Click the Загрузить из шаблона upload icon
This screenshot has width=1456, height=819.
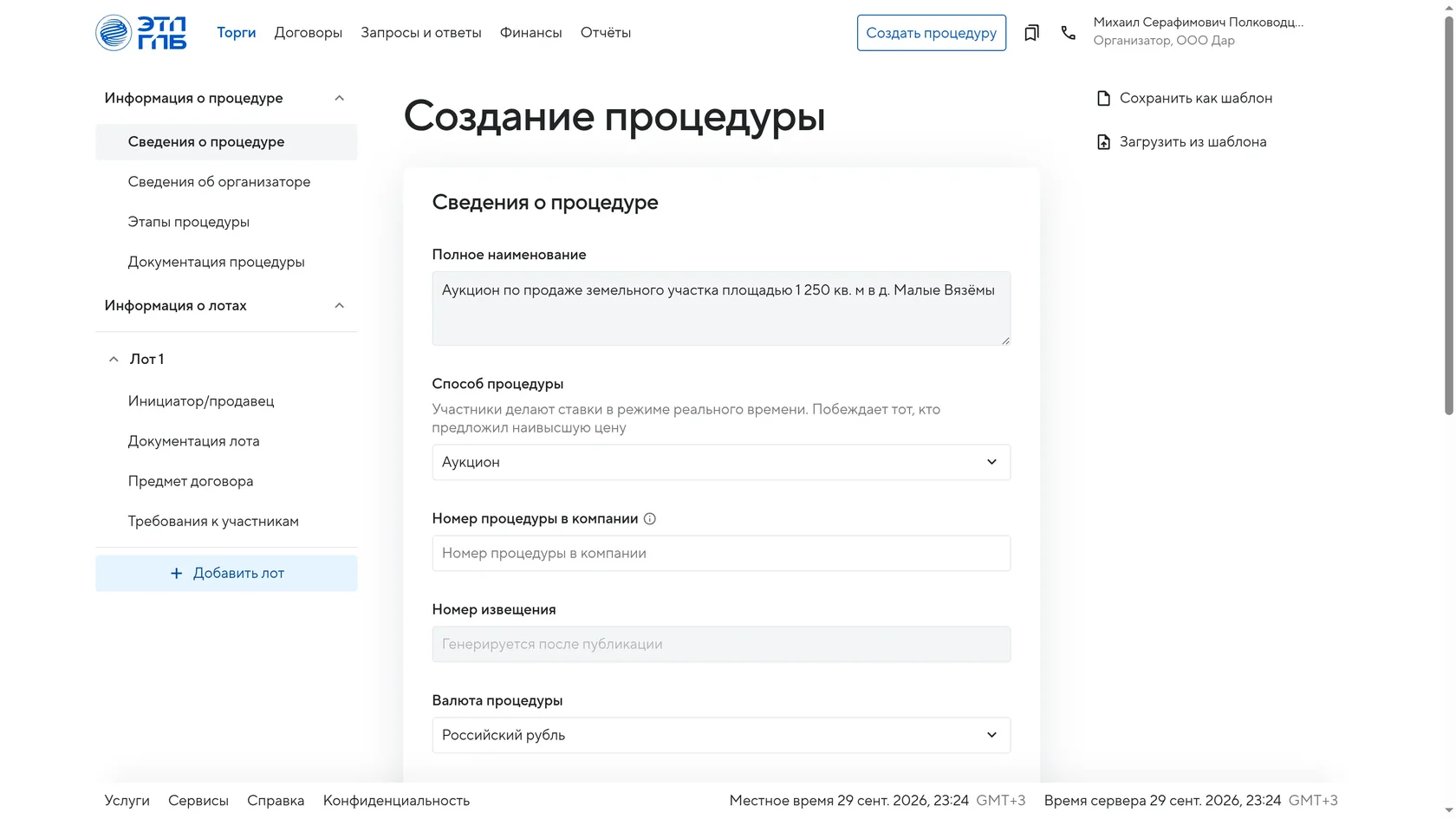tap(1103, 141)
